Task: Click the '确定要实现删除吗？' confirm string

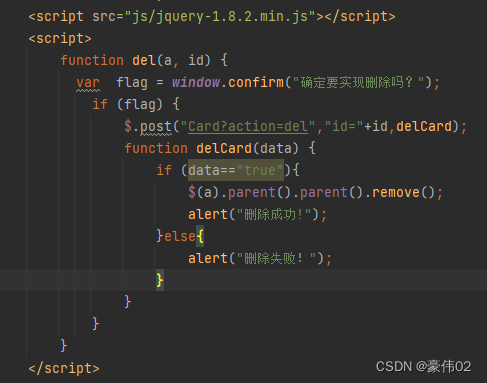Action: click(x=358, y=82)
